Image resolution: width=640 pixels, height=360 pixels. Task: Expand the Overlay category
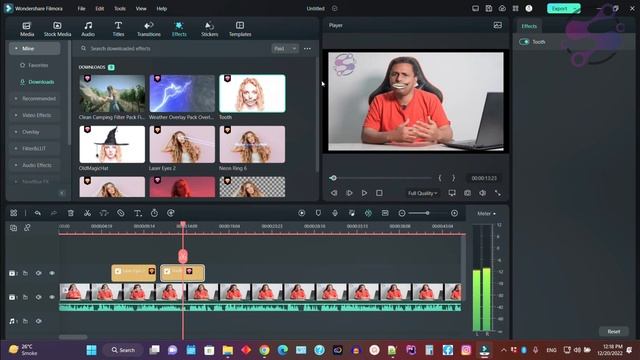35,132
